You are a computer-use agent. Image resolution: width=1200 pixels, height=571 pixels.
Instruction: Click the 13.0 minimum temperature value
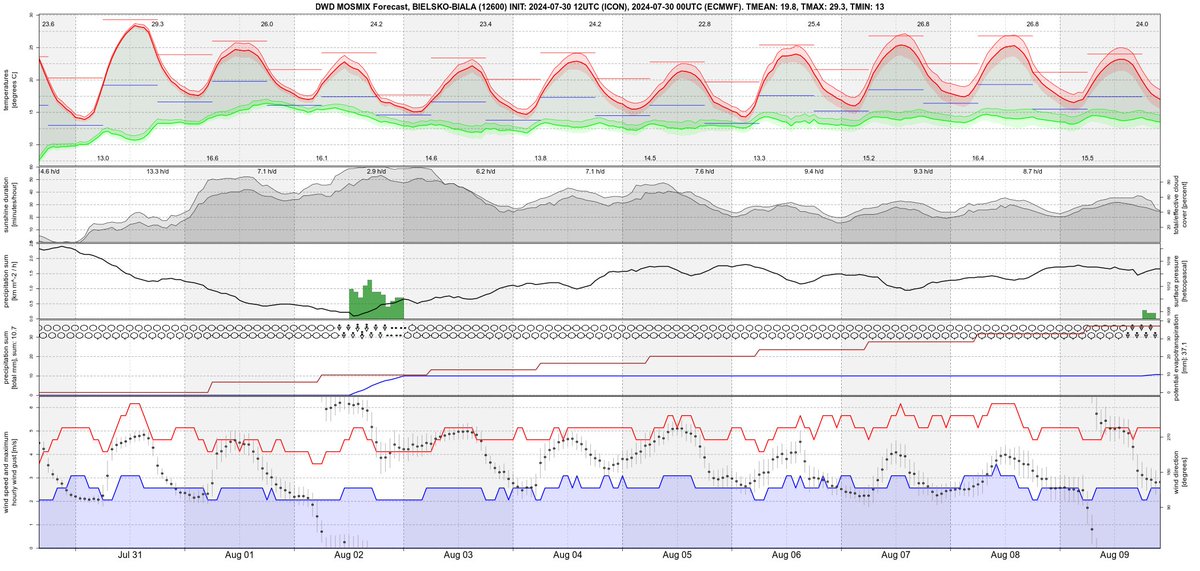(x=103, y=159)
